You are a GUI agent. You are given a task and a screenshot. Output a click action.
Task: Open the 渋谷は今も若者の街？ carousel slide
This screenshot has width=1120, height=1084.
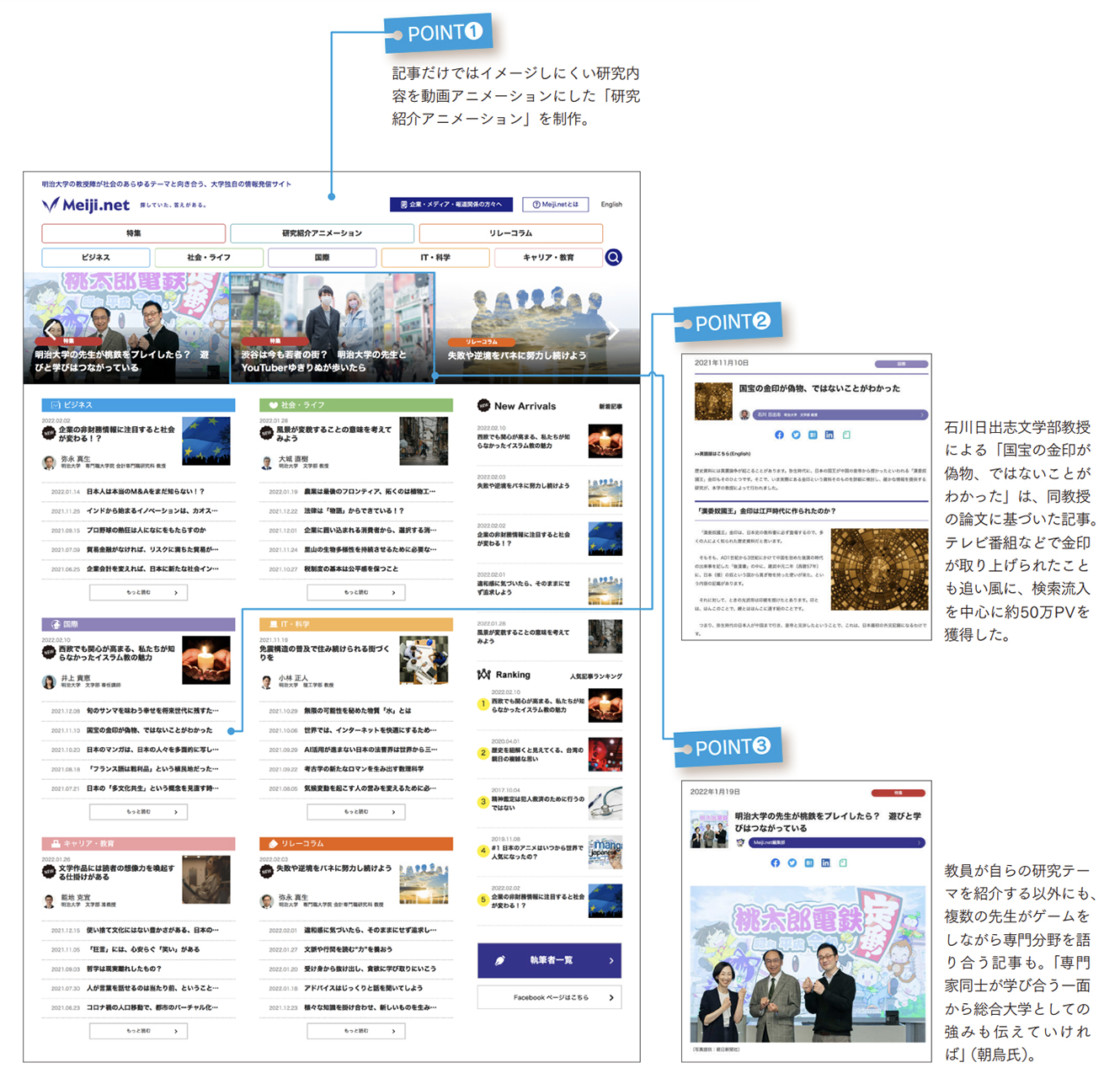coord(333,328)
